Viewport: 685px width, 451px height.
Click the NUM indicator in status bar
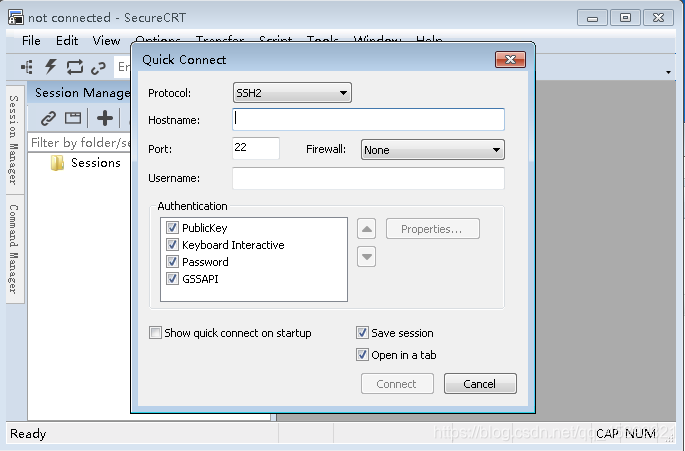[640, 434]
